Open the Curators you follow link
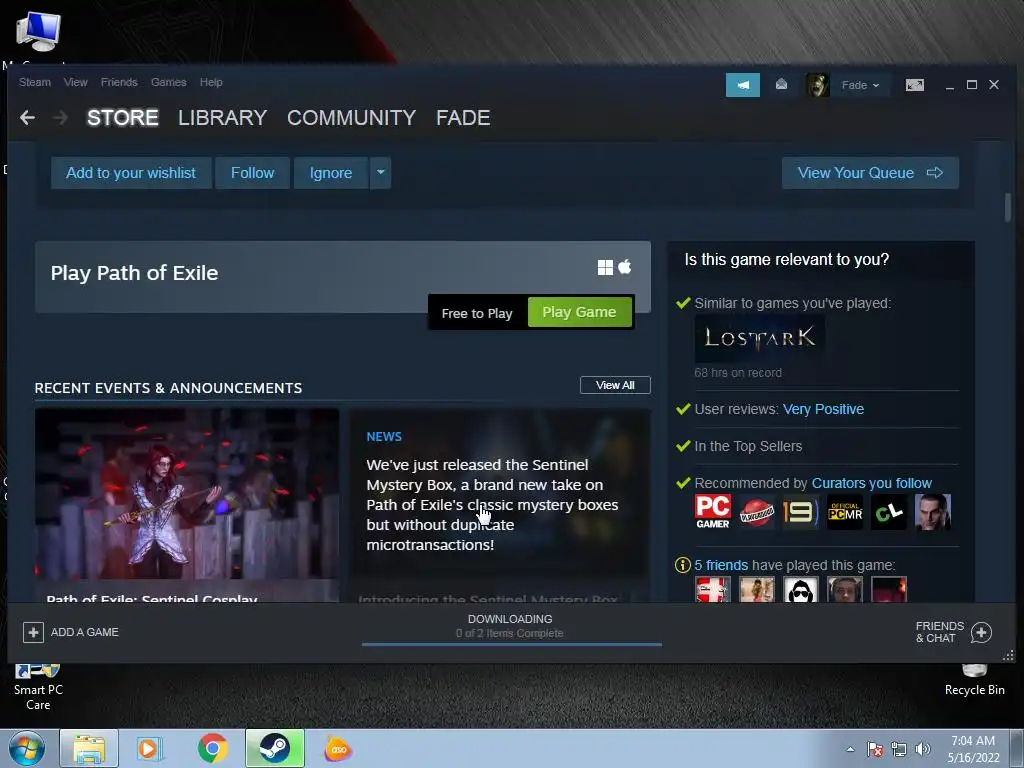 pyautogui.click(x=871, y=483)
